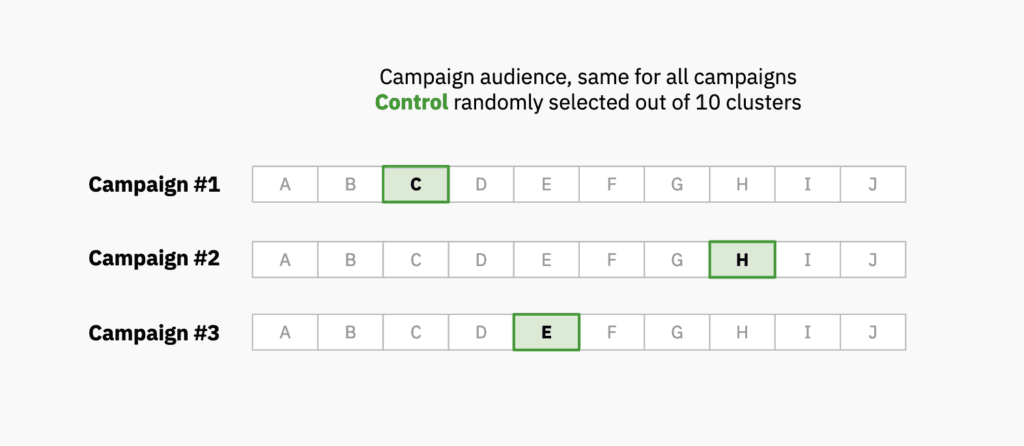Click the Campaign #1 label

[x=154, y=185]
